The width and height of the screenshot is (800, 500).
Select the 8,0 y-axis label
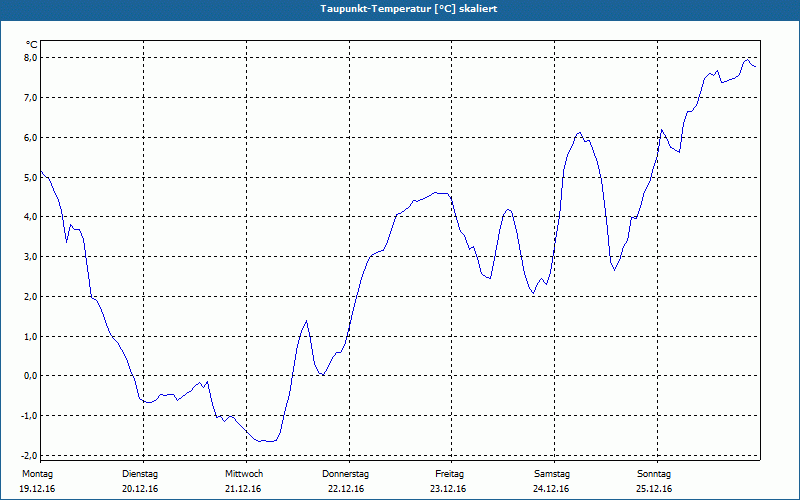click(x=31, y=58)
